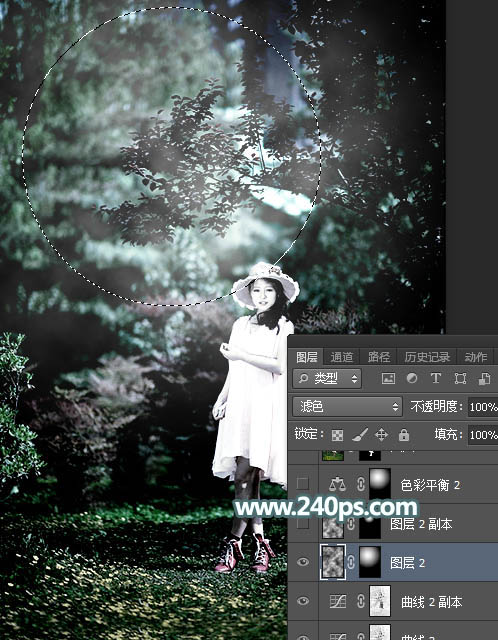Open the 动作 (Actions) tab
Viewport: 498px width, 640px height.
[x=476, y=357]
